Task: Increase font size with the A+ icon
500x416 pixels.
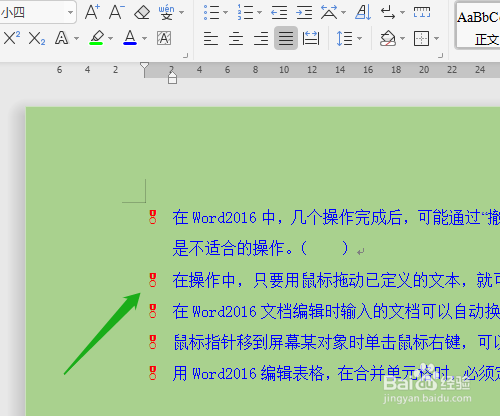Action: (92, 12)
